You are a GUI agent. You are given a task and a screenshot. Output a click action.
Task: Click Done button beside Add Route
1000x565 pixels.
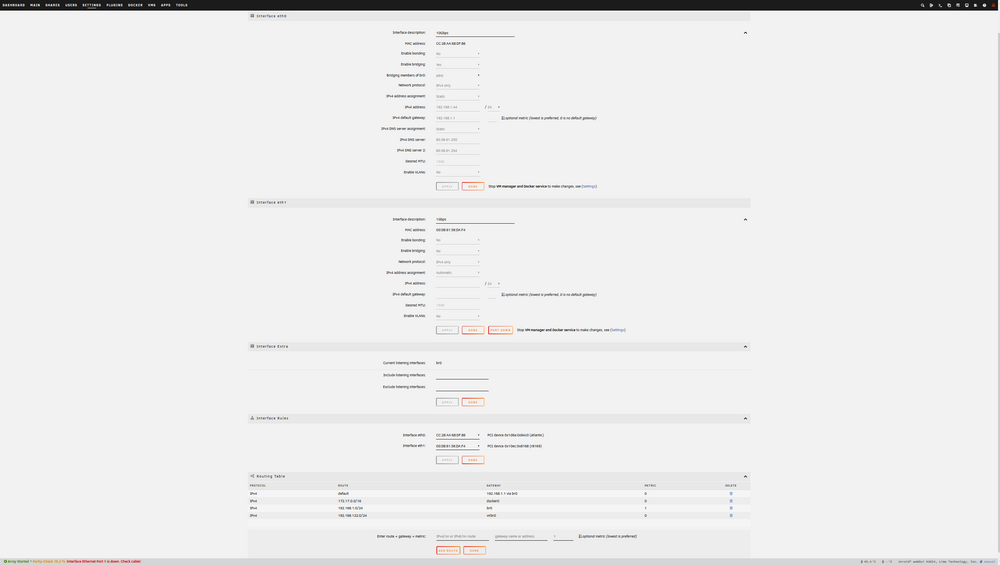click(x=474, y=550)
